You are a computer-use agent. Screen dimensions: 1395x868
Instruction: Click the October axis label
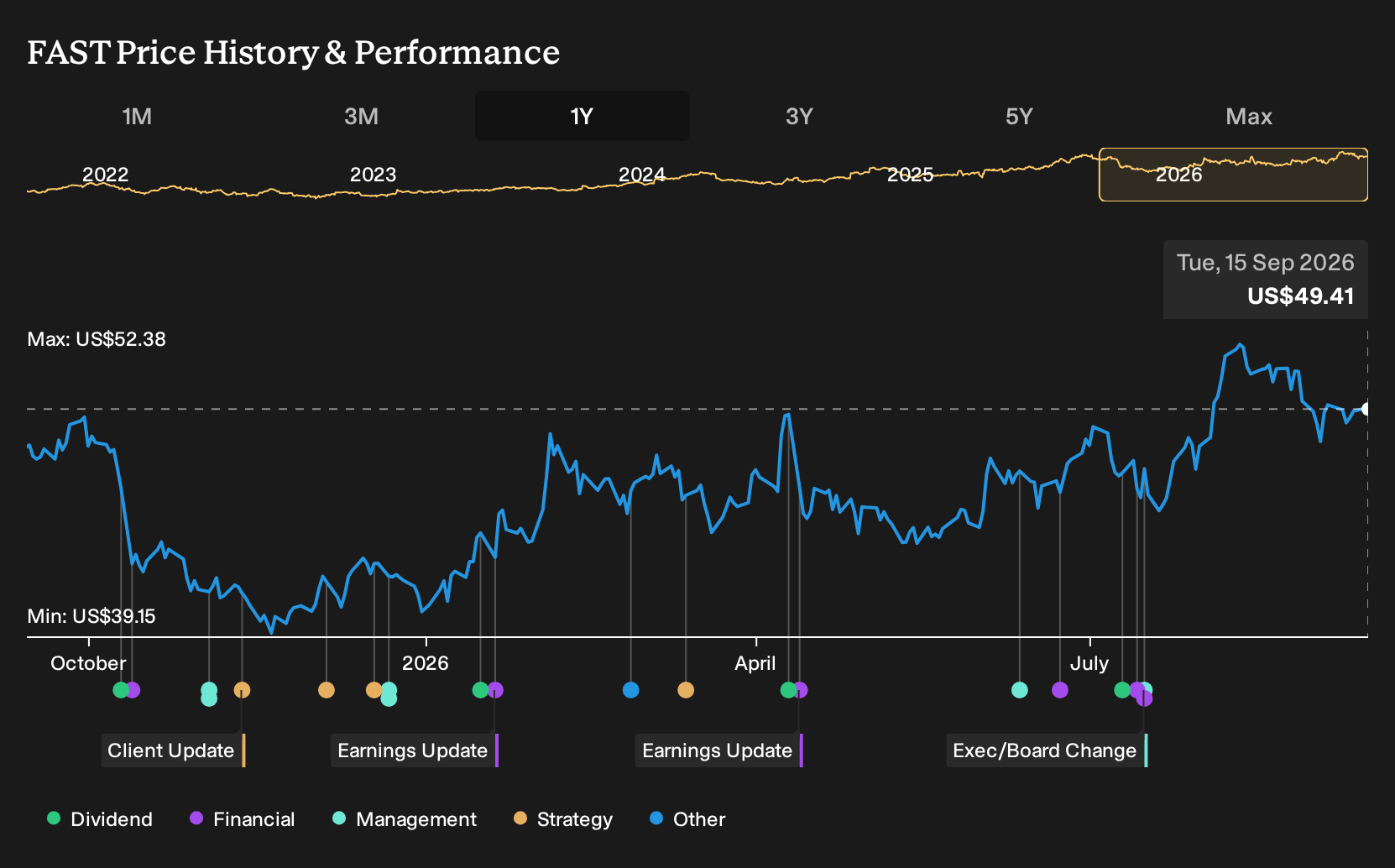coord(88,663)
